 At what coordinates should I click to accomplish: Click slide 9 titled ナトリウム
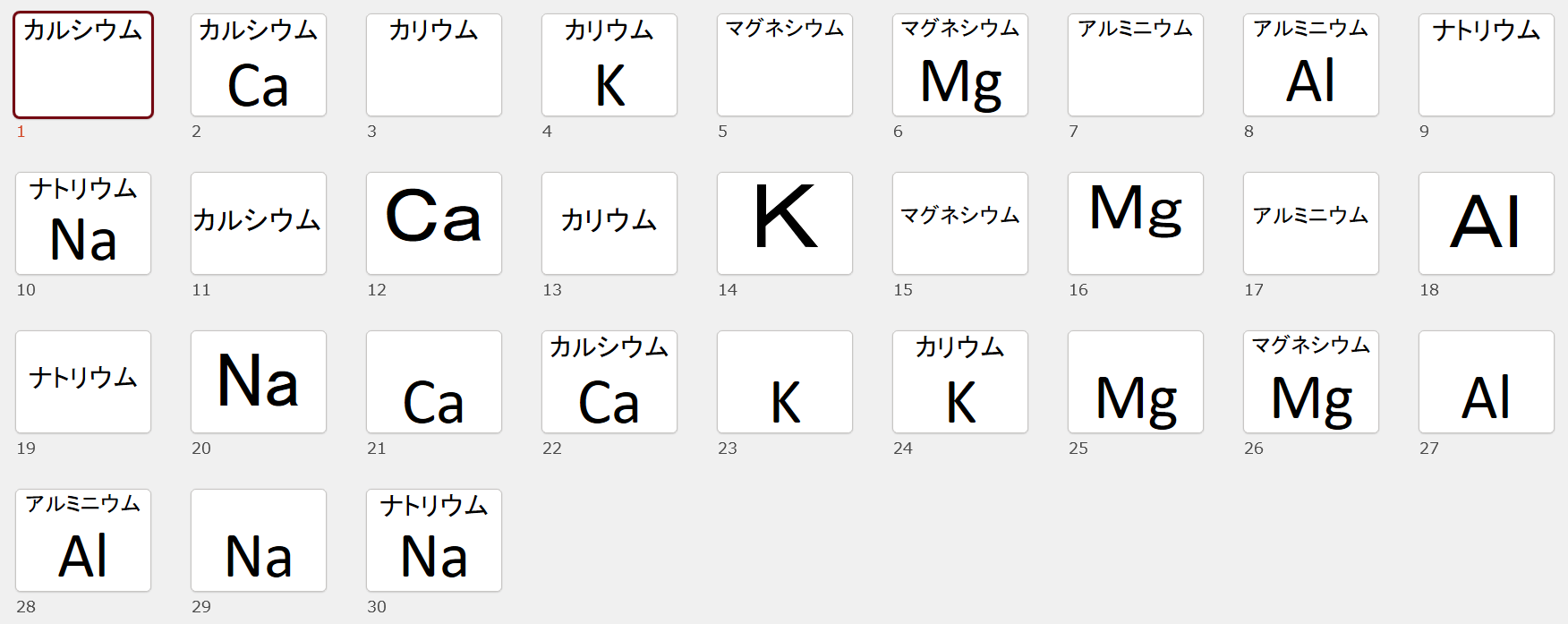coord(1487,65)
